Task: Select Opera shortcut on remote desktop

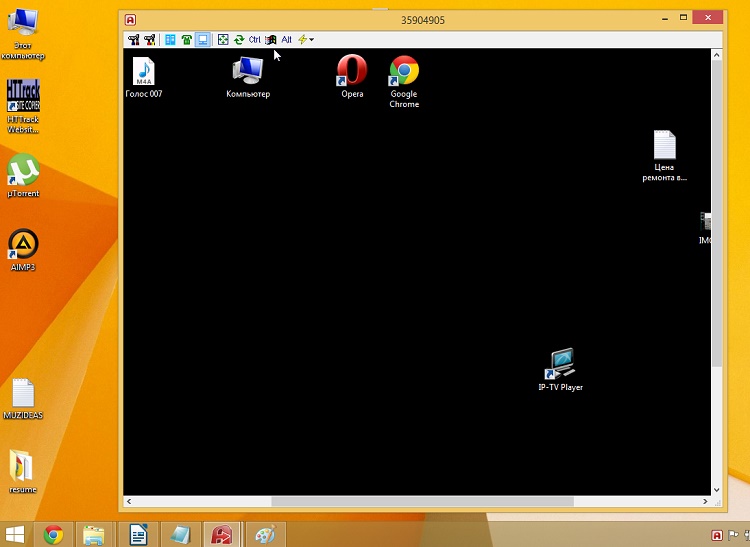Action: (352, 77)
